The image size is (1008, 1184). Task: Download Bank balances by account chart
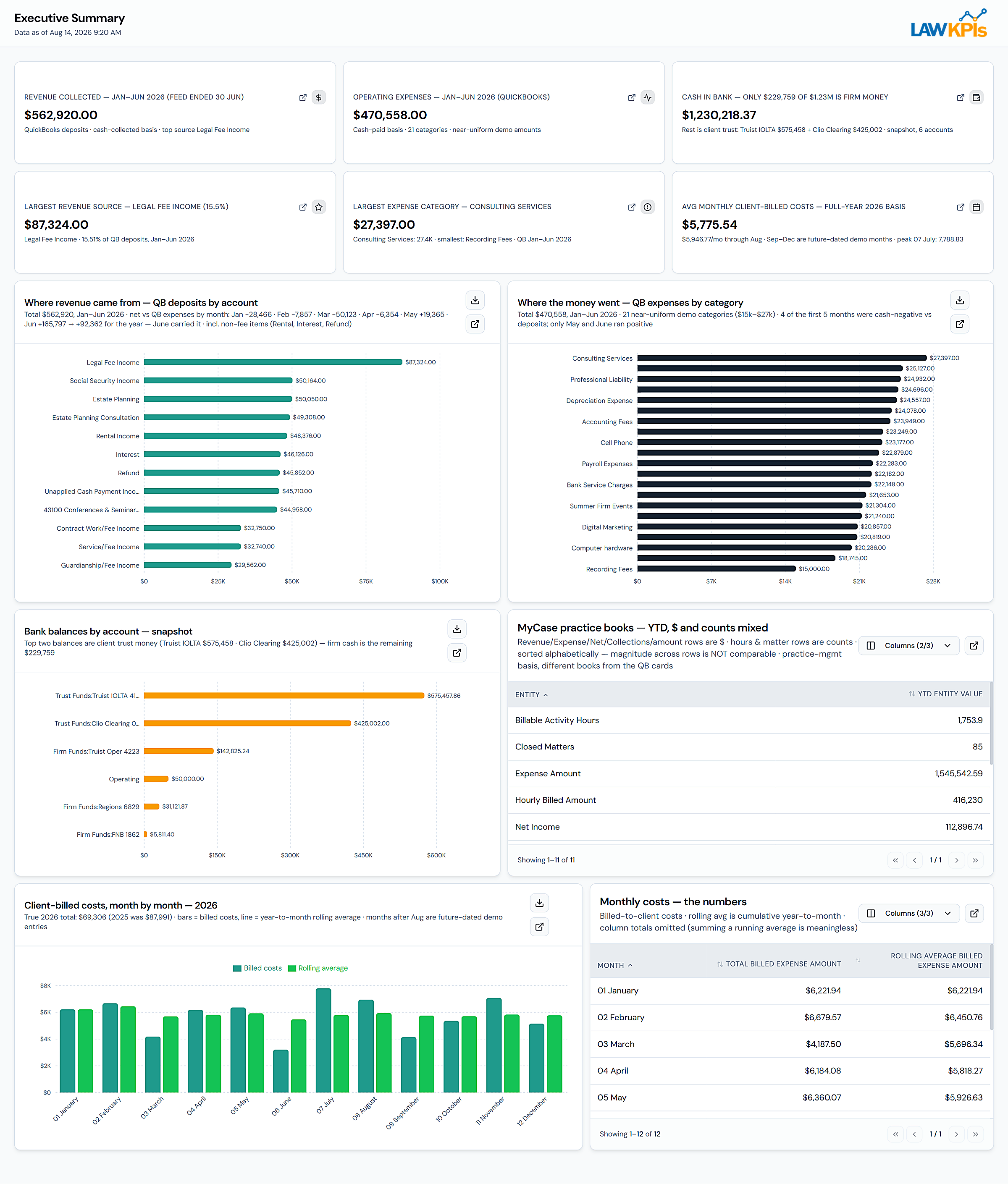tap(457, 629)
